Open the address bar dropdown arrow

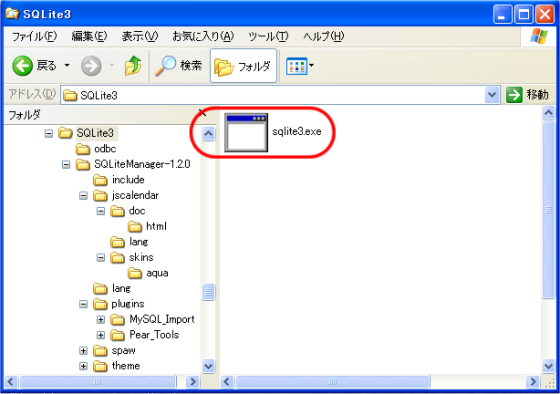492,95
